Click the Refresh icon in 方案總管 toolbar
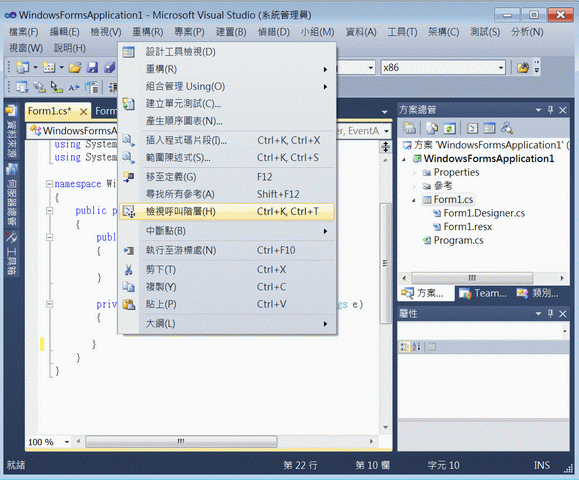Viewport: 579px width, 480px height. (449, 128)
